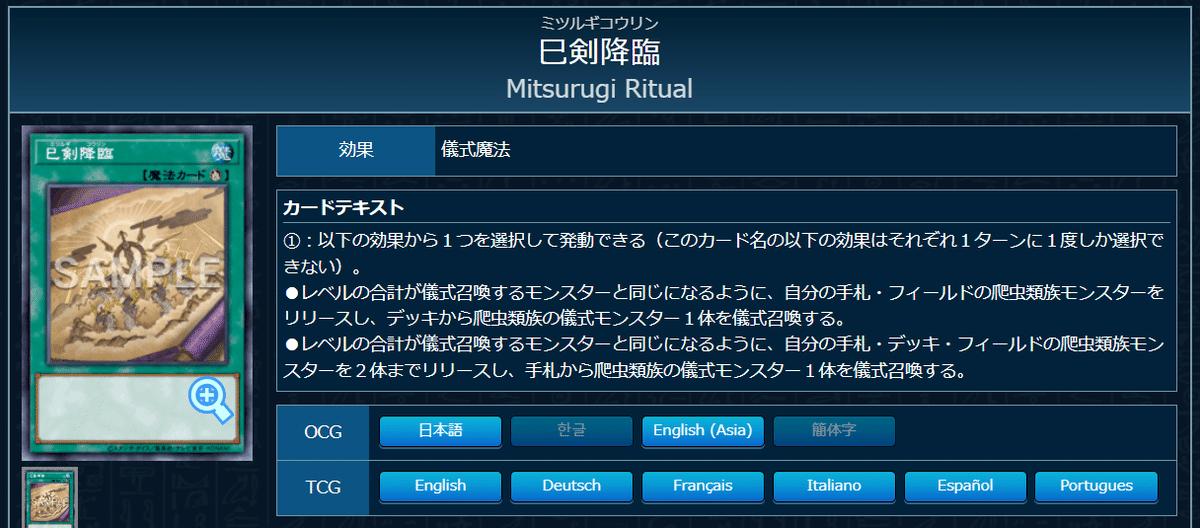
Task: Switch to 日本語 OCG language
Action: pyautogui.click(x=440, y=431)
